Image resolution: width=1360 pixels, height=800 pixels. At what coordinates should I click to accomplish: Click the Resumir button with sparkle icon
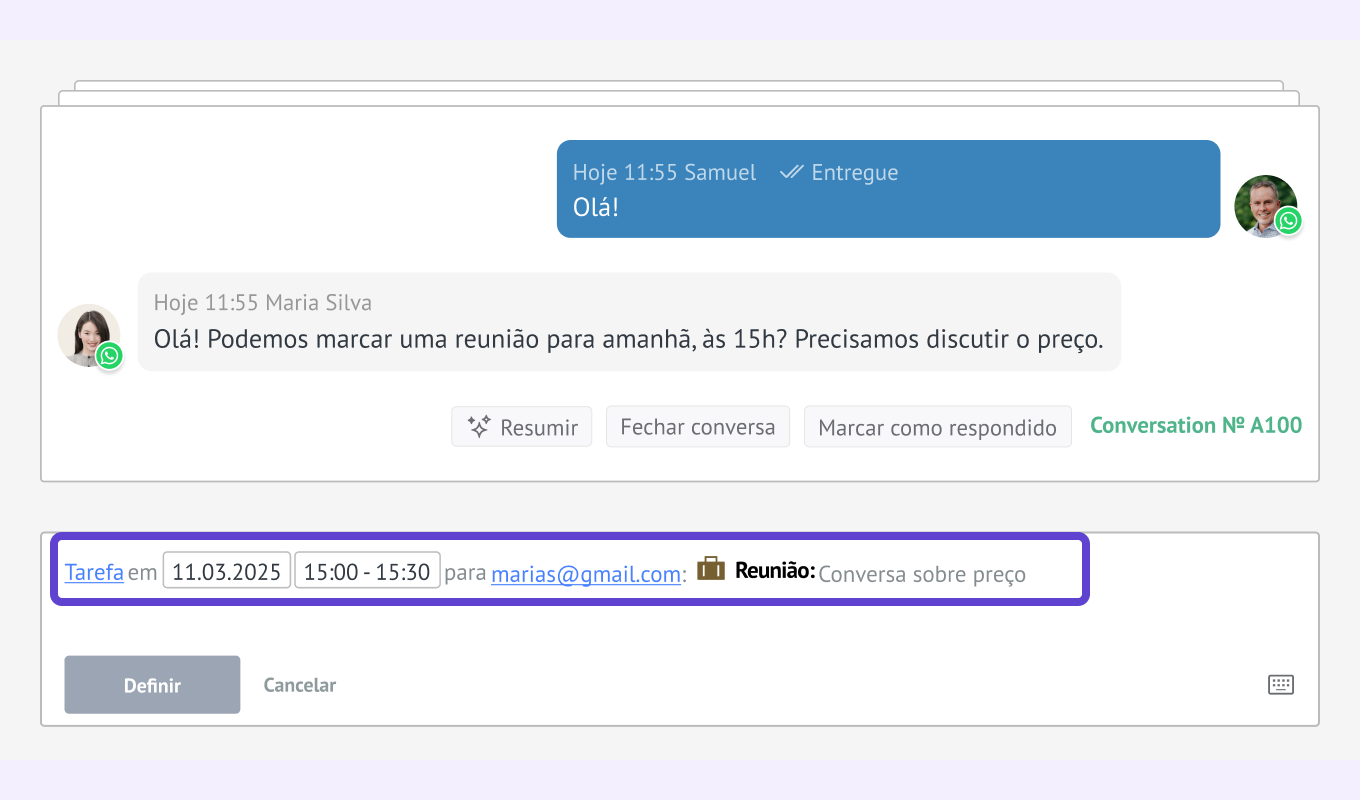pos(521,427)
